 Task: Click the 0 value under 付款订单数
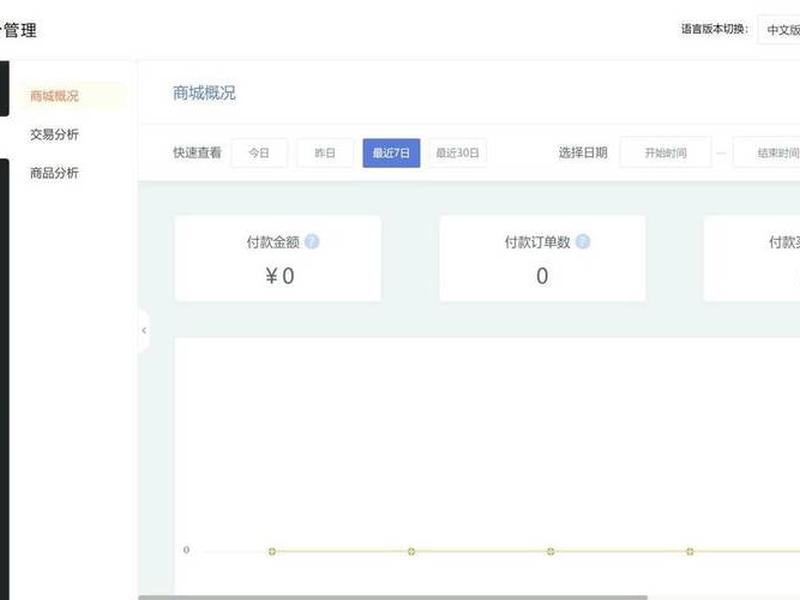542,276
